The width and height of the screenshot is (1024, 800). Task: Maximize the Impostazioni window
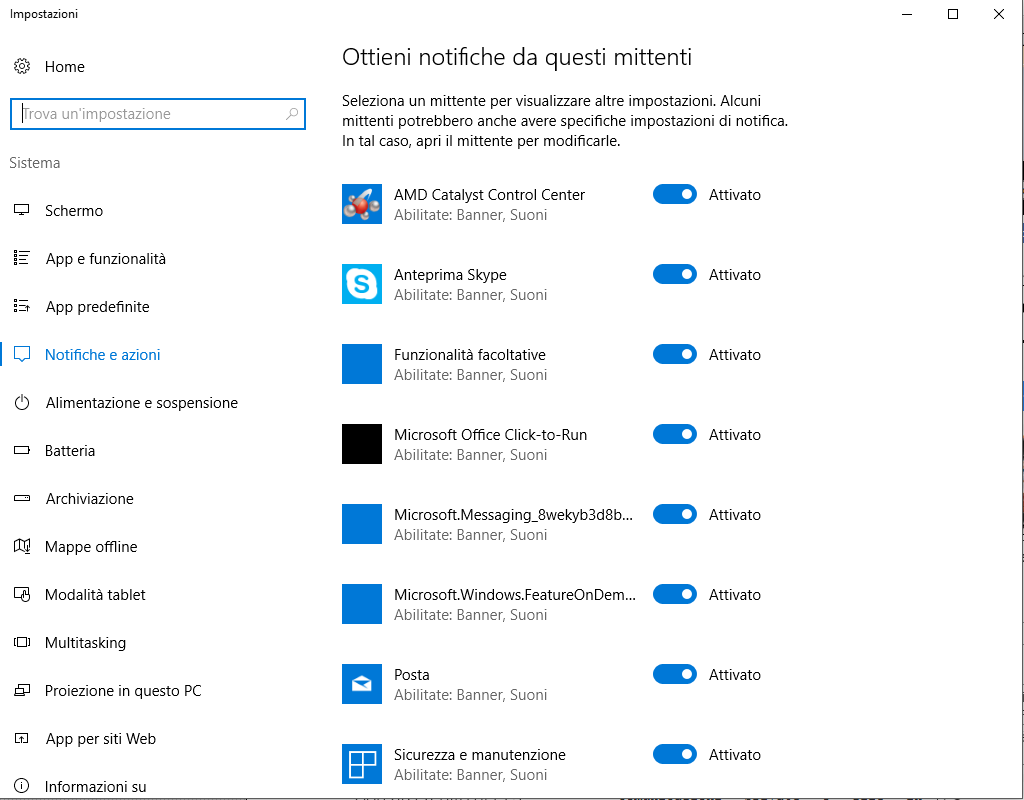953,14
